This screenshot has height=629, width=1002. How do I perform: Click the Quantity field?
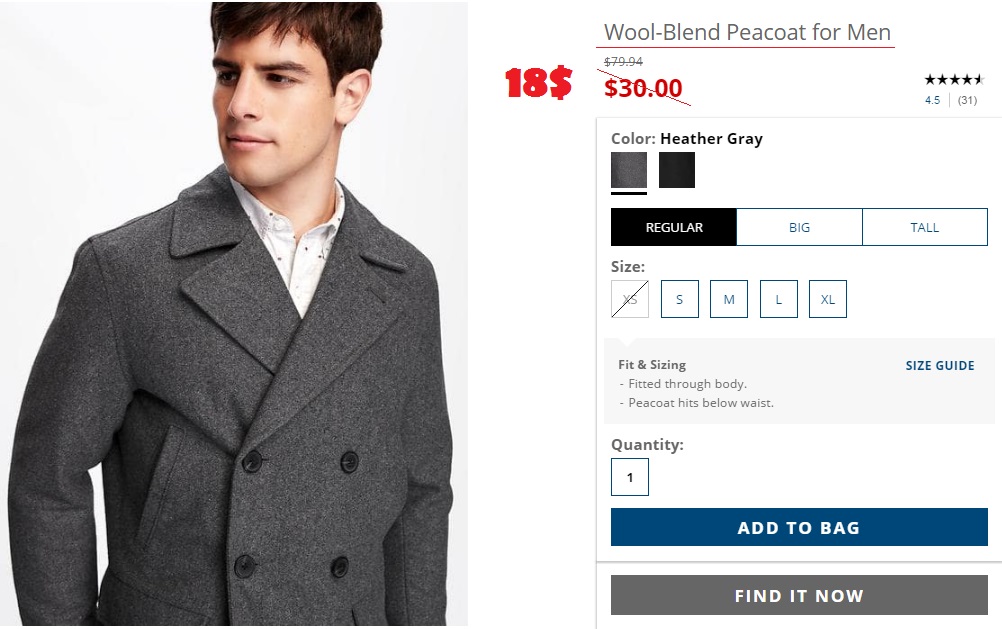pos(630,477)
